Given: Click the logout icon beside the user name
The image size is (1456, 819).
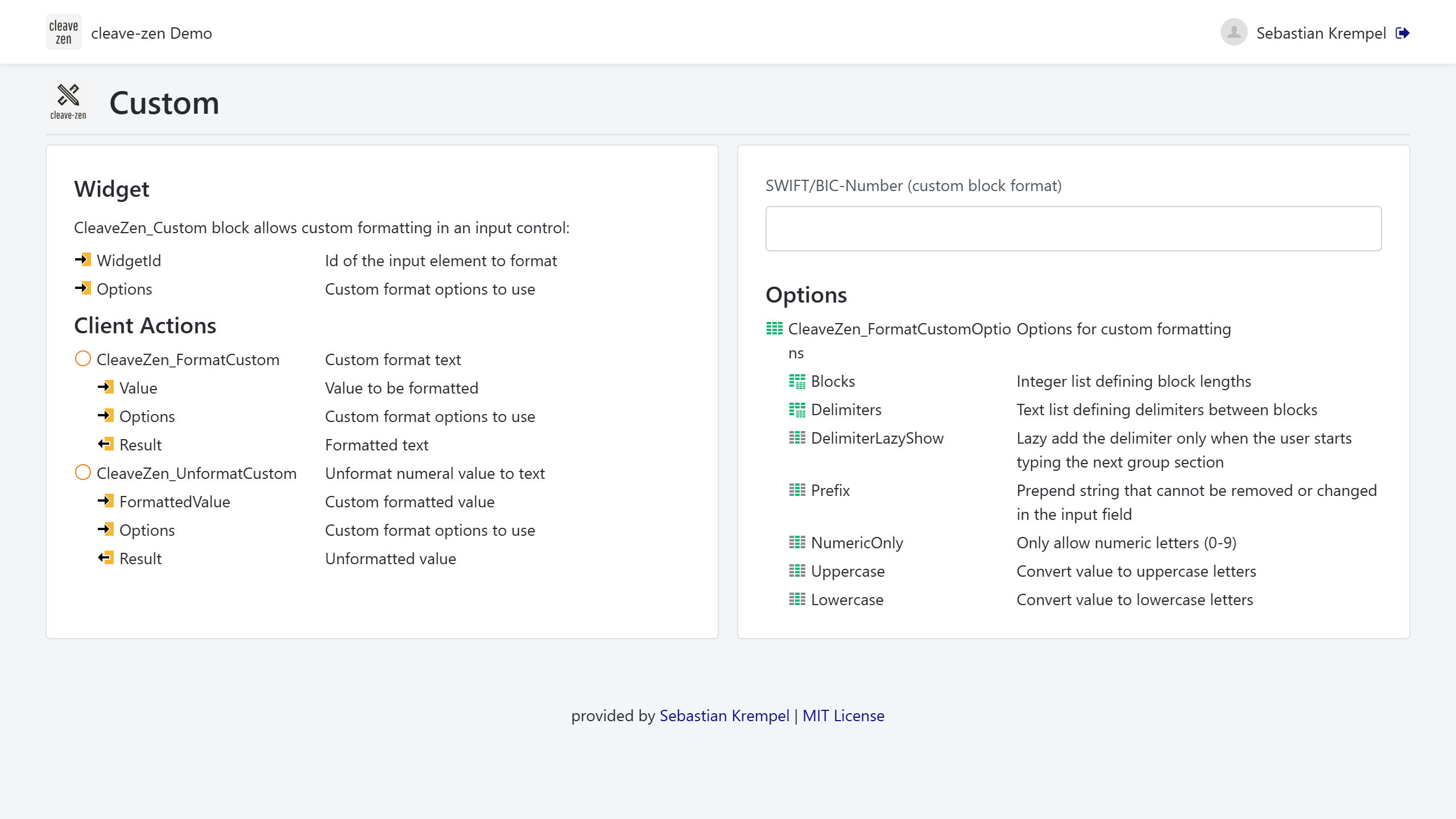Looking at the screenshot, I should point(1403,33).
